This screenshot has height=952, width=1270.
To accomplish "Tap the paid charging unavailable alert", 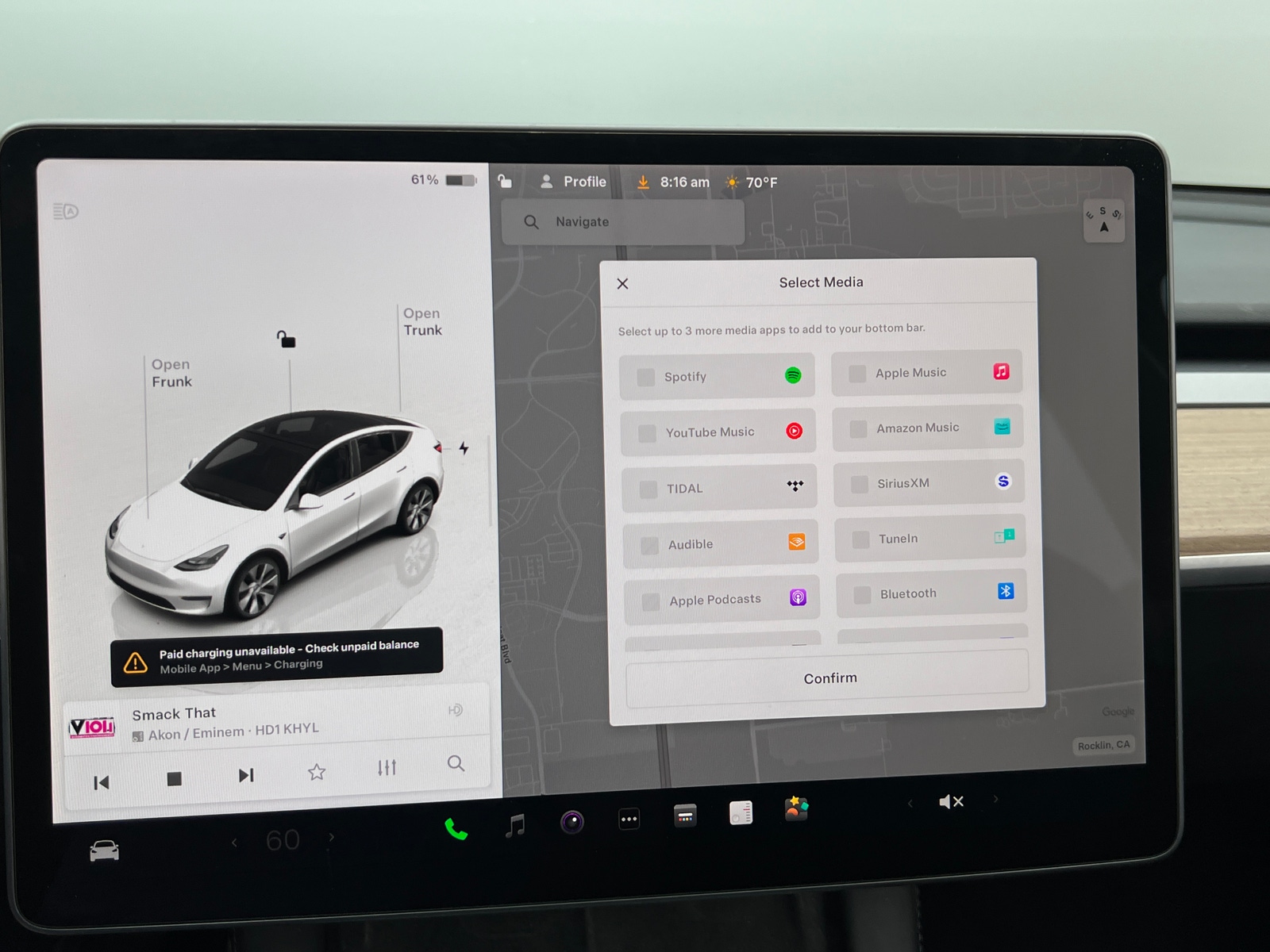I will coord(277,657).
